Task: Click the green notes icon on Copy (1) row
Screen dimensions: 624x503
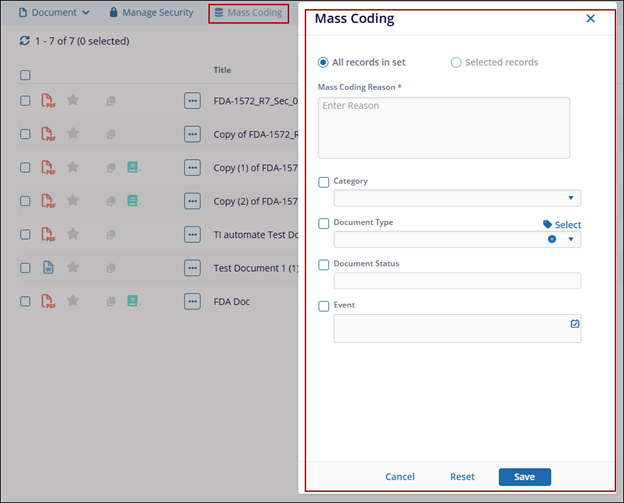Action: (133, 167)
